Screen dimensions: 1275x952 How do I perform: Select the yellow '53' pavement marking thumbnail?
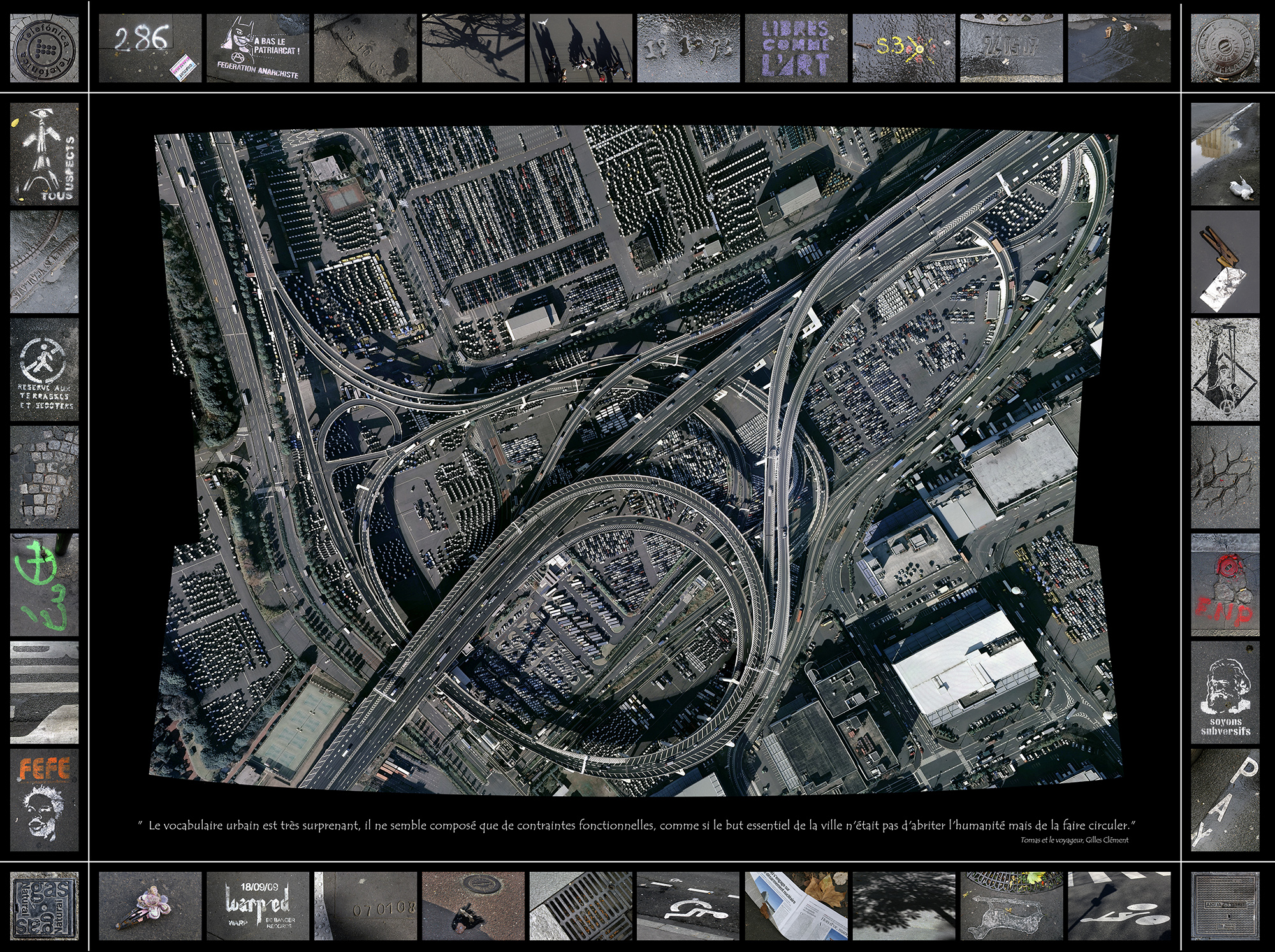click(x=903, y=49)
